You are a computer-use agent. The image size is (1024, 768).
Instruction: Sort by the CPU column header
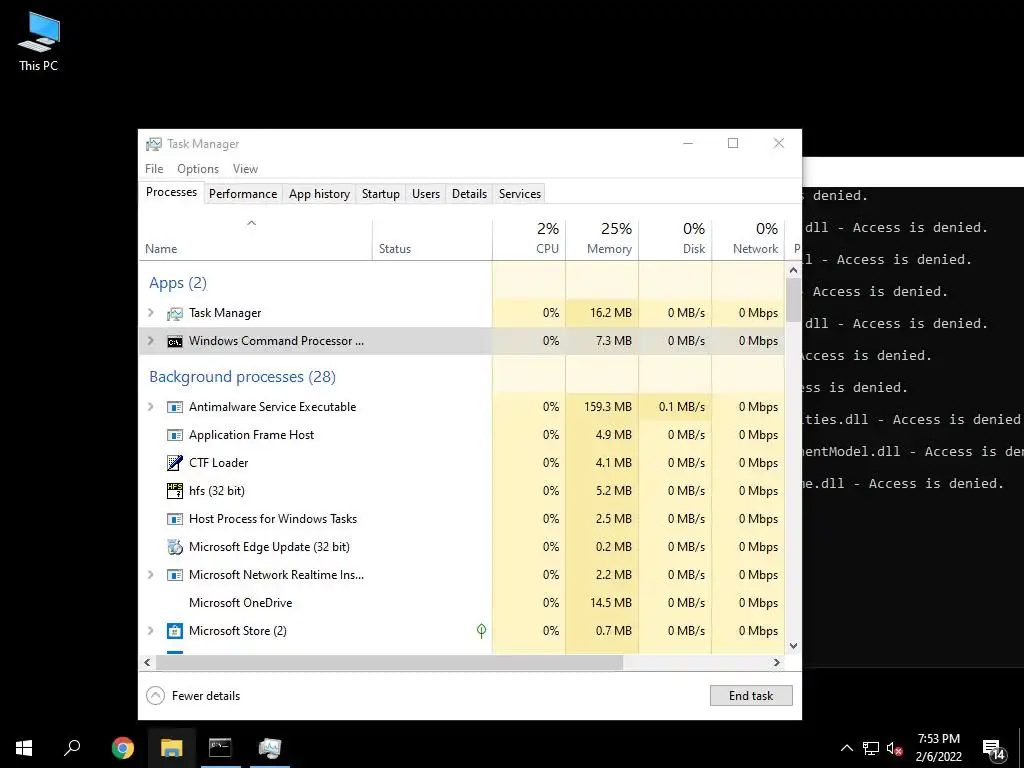pos(529,240)
